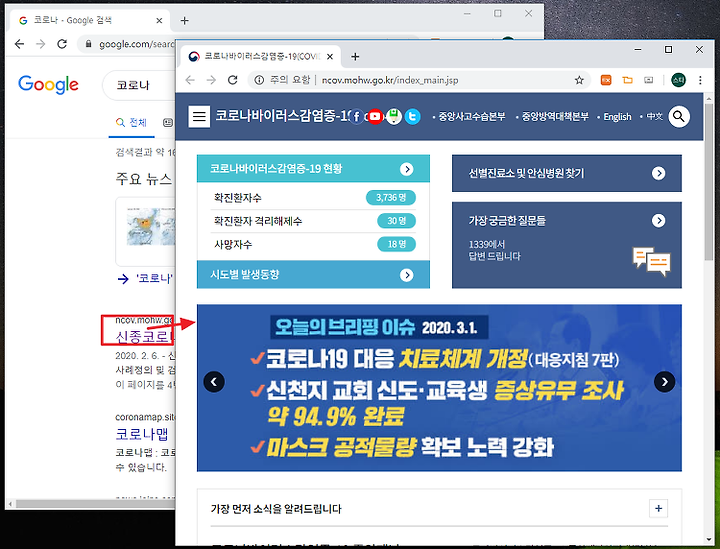720x549 pixels.
Task: Show the previous banner slide
Action: (x=214, y=381)
